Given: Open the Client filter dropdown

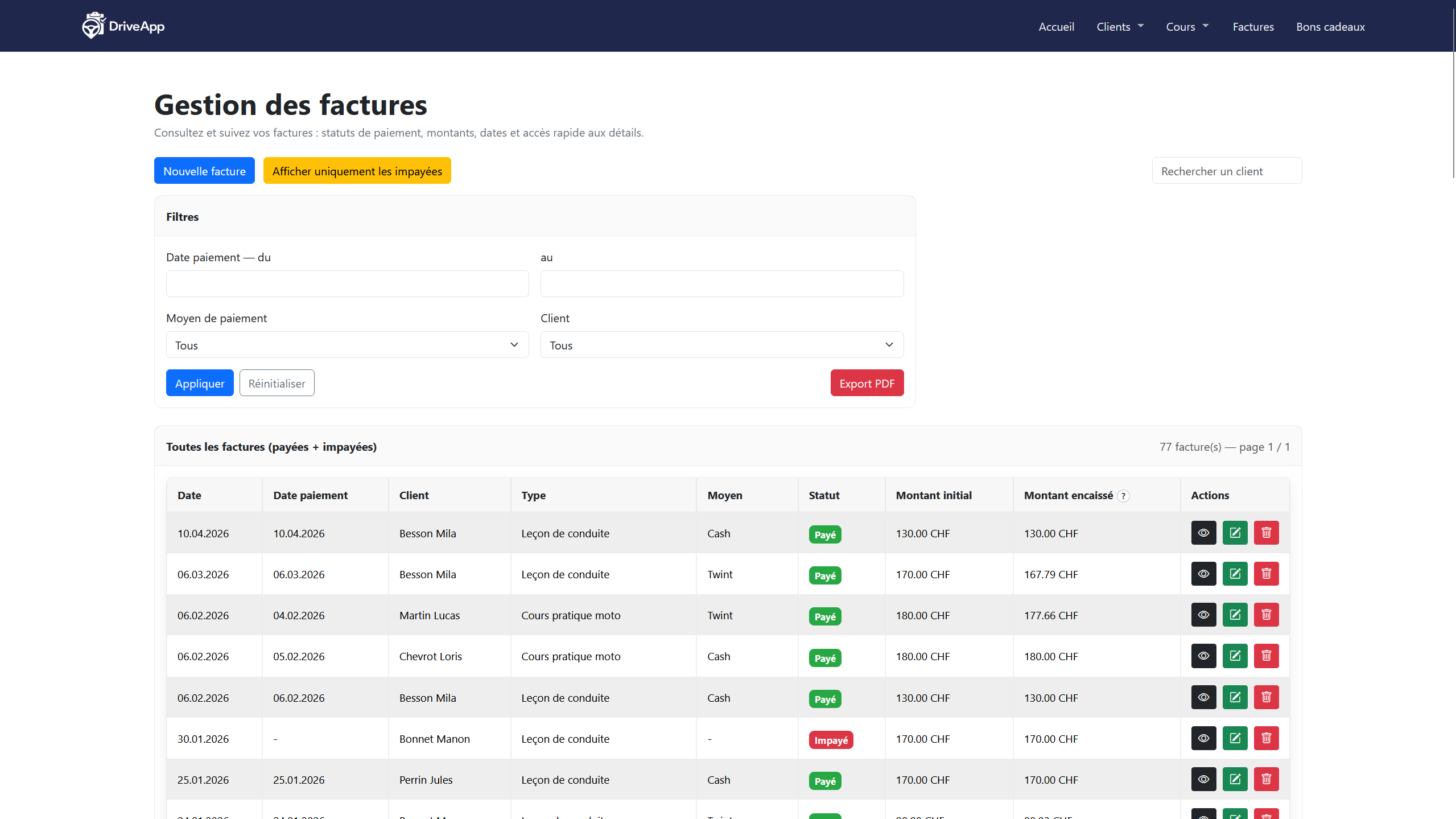Looking at the screenshot, I should (721, 345).
